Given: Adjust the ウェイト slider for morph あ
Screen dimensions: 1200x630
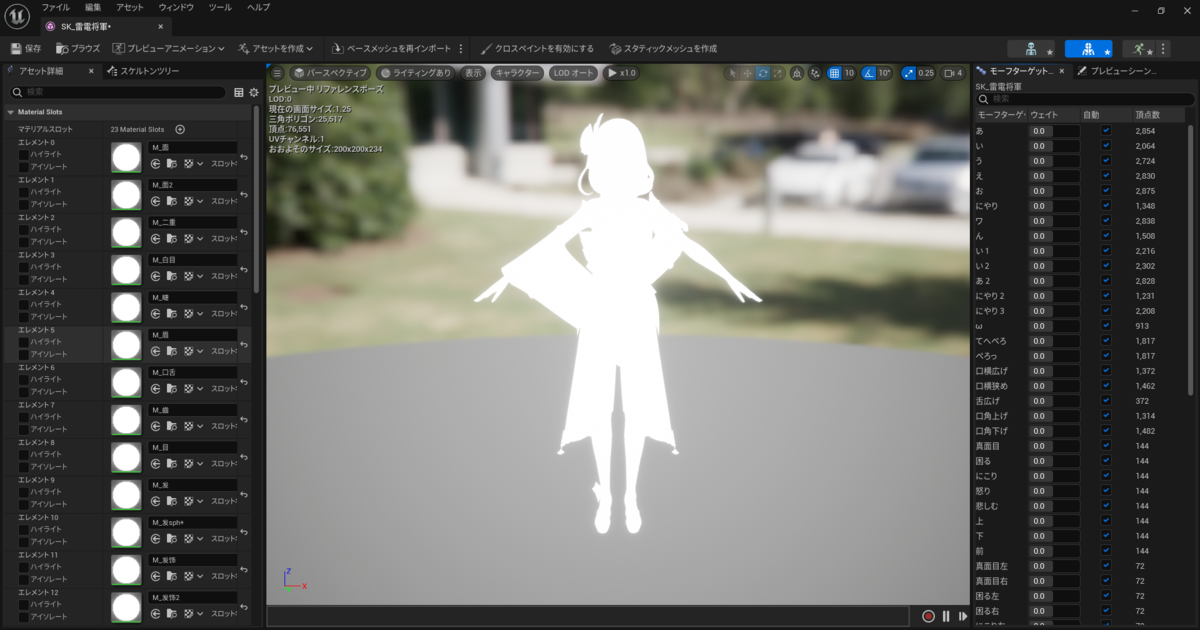Looking at the screenshot, I should [x=1054, y=131].
